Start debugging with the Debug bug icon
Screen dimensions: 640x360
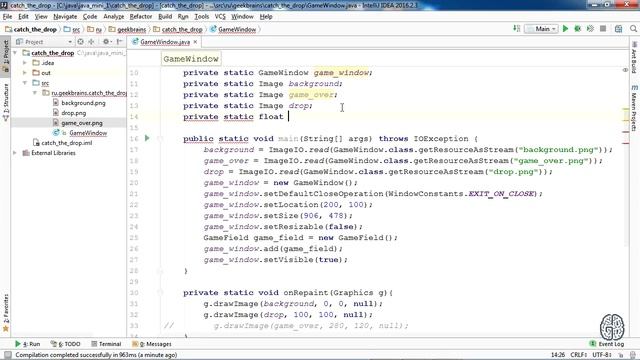[578, 29]
